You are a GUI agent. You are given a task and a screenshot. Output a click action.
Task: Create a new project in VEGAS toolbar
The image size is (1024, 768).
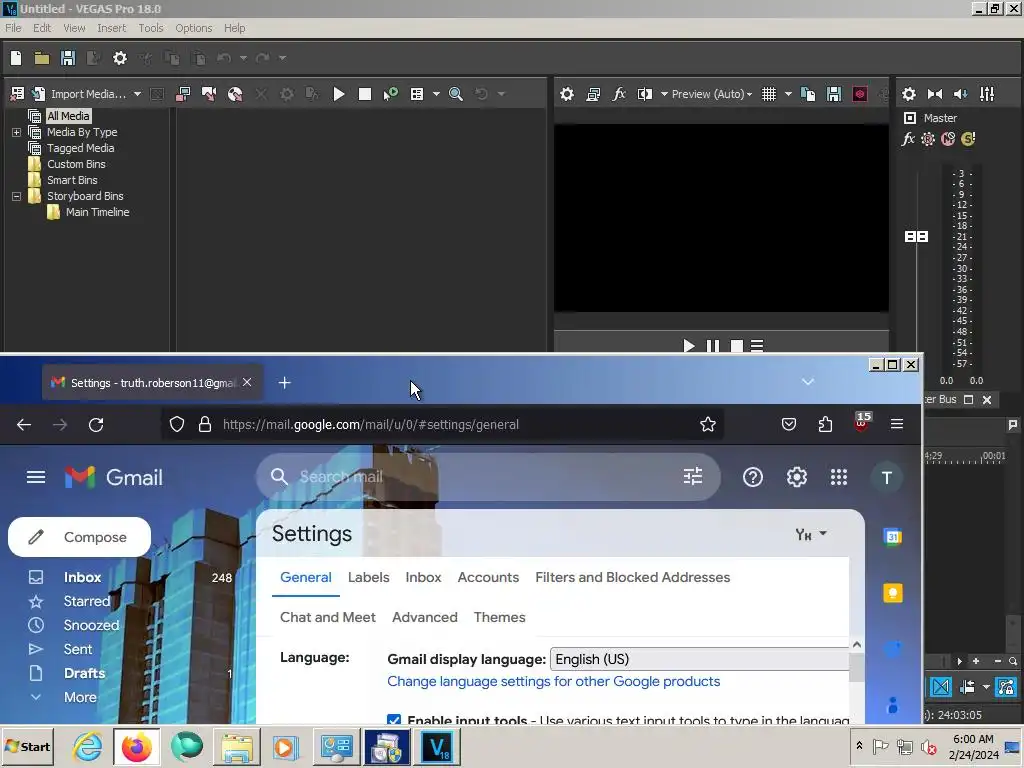click(16, 58)
